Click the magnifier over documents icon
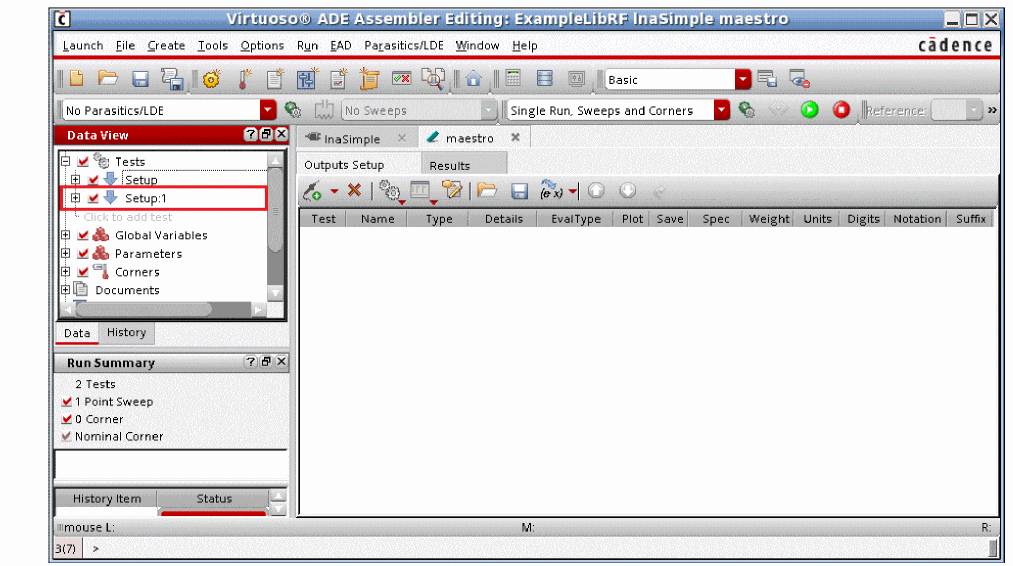Image resolution: width=1013 pixels, height=566 pixels. [x=433, y=79]
